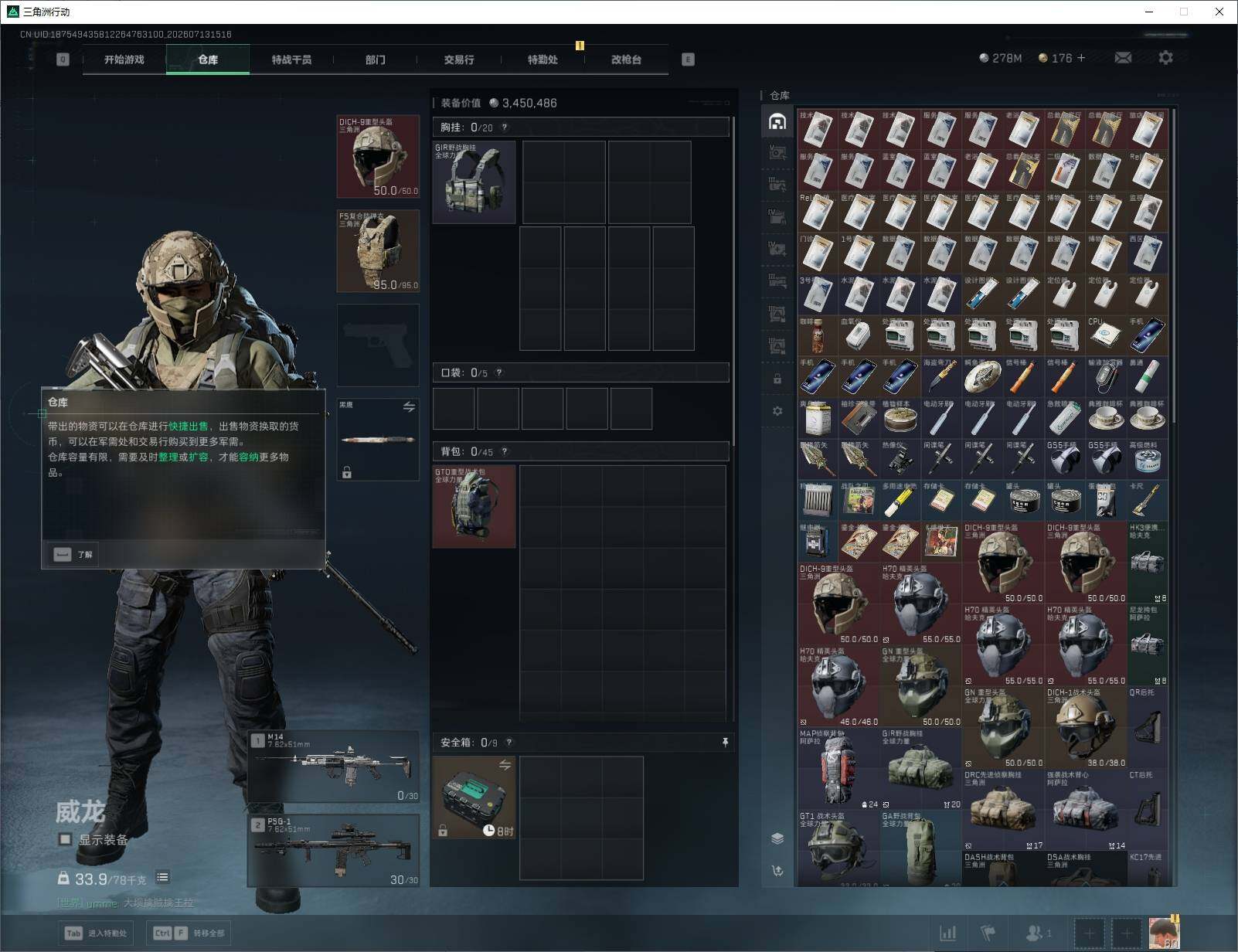
Task: Expand currency with plus next to 176
Action: 1081,58
